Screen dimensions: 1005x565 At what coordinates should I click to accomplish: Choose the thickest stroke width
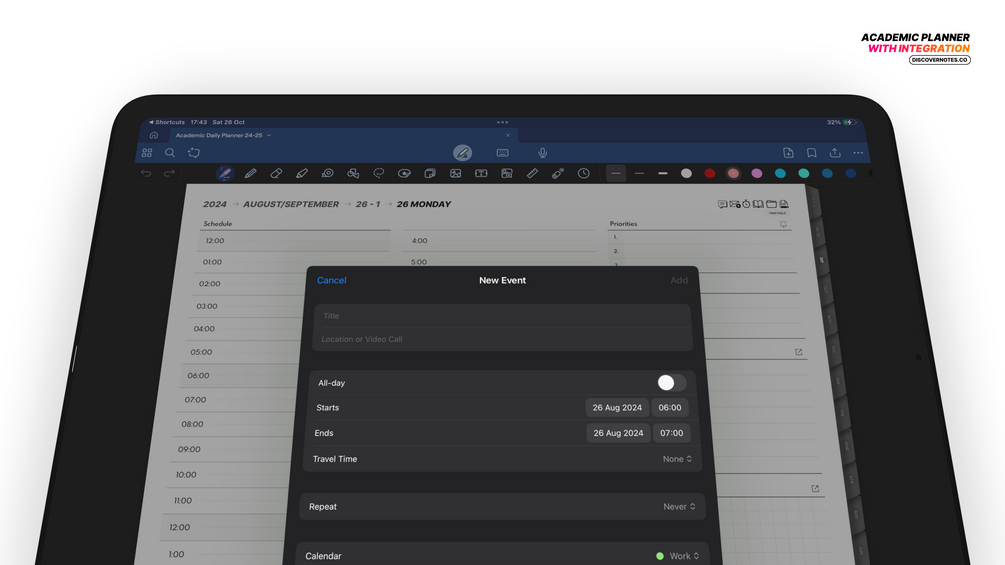point(663,173)
